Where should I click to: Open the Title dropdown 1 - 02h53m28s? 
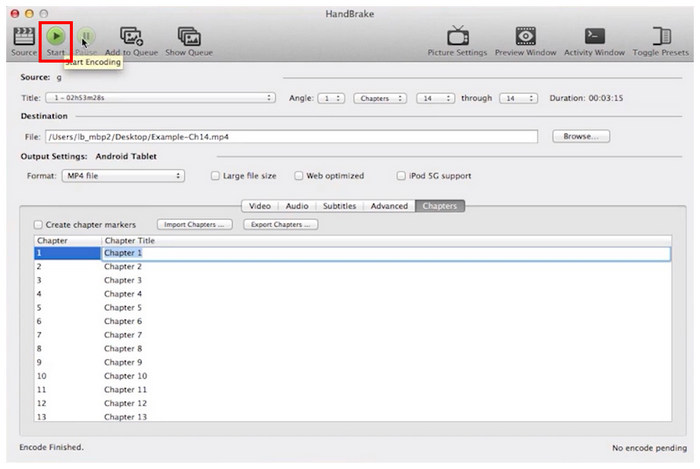160,98
